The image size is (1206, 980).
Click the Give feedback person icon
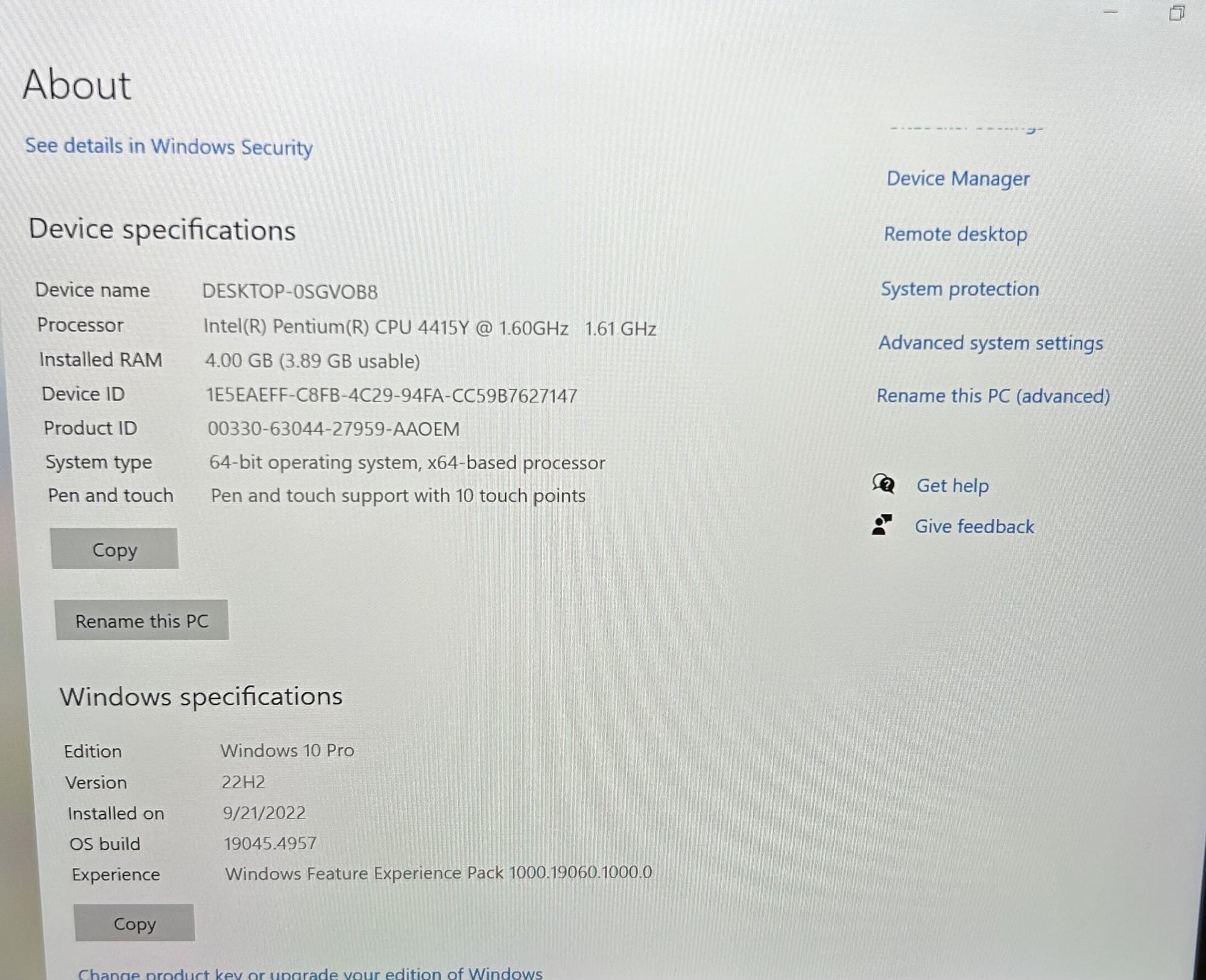[882, 525]
